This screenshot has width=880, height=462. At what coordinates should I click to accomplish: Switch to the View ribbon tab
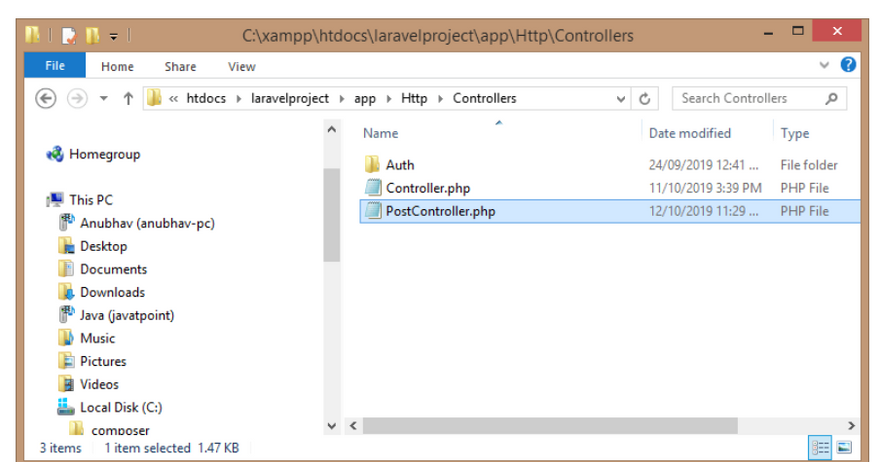(241, 67)
